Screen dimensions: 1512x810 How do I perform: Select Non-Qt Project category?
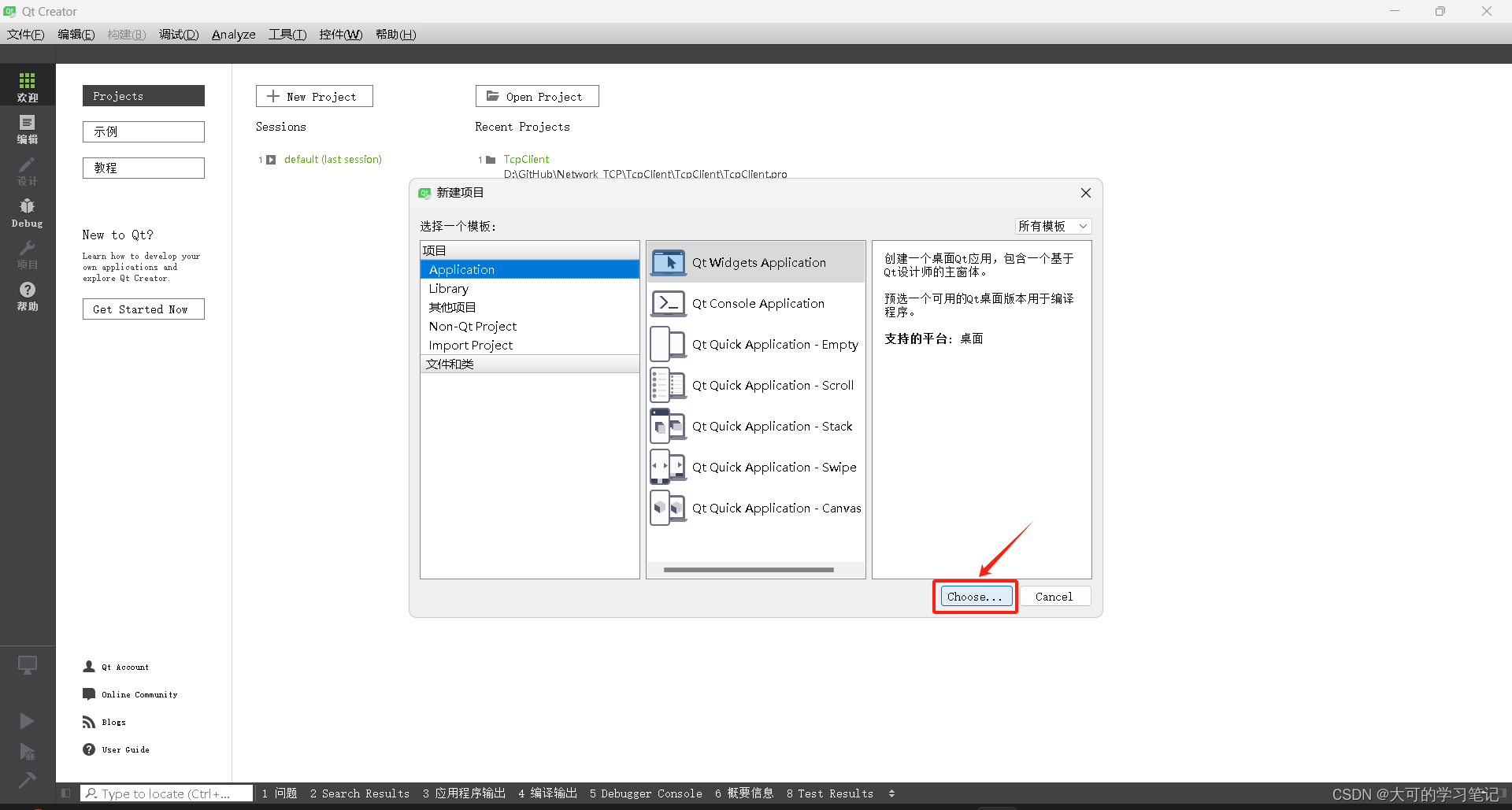530,326
